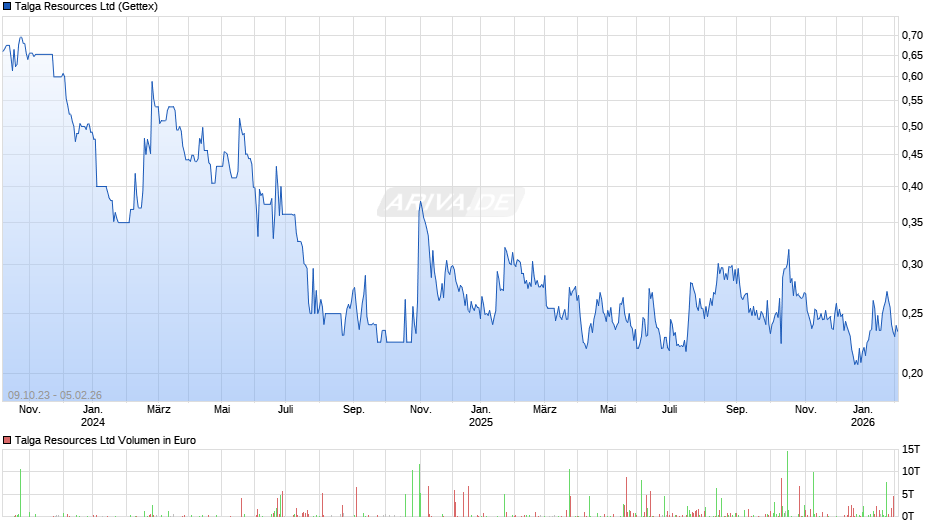Click the 0,25 price axis label
This screenshot has width=940, height=526.
tap(912, 314)
